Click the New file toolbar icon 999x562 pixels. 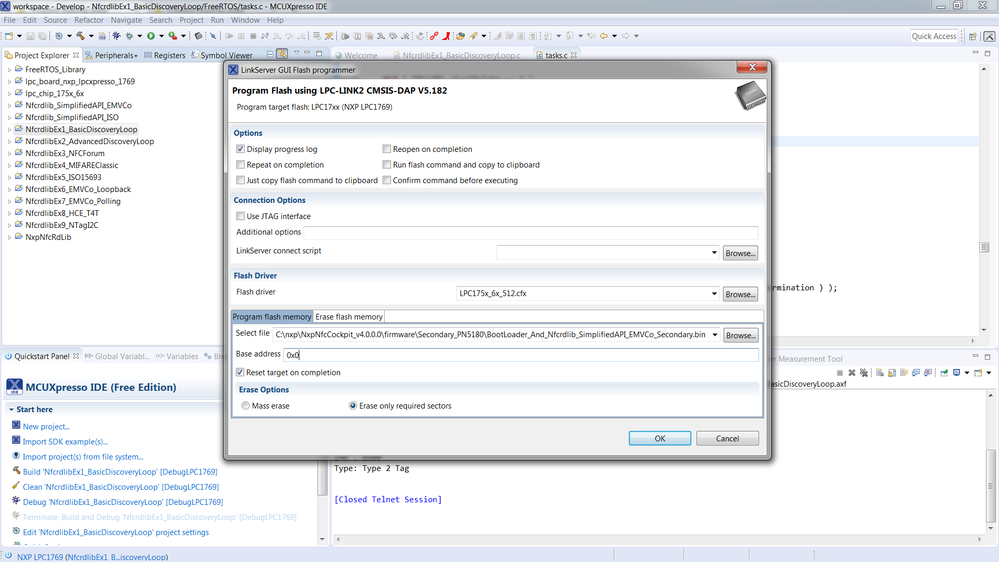coord(9,36)
